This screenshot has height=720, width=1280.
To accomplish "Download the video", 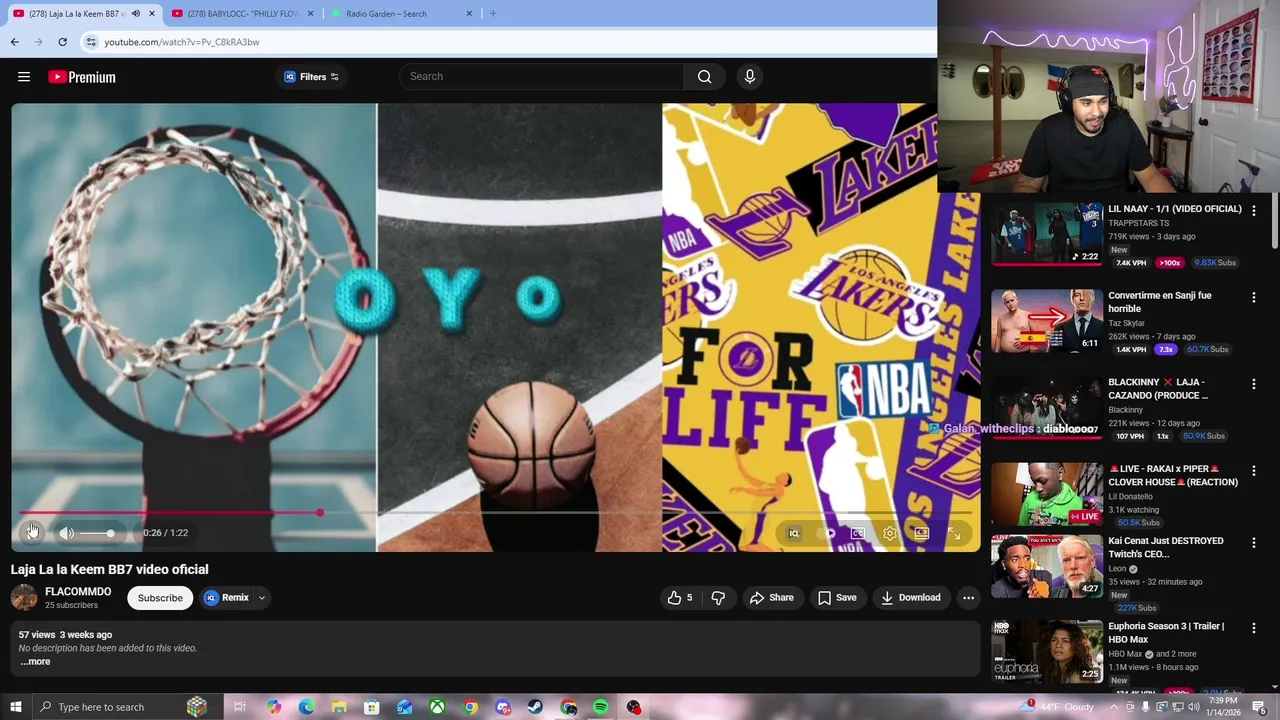I will [x=911, y=598].
